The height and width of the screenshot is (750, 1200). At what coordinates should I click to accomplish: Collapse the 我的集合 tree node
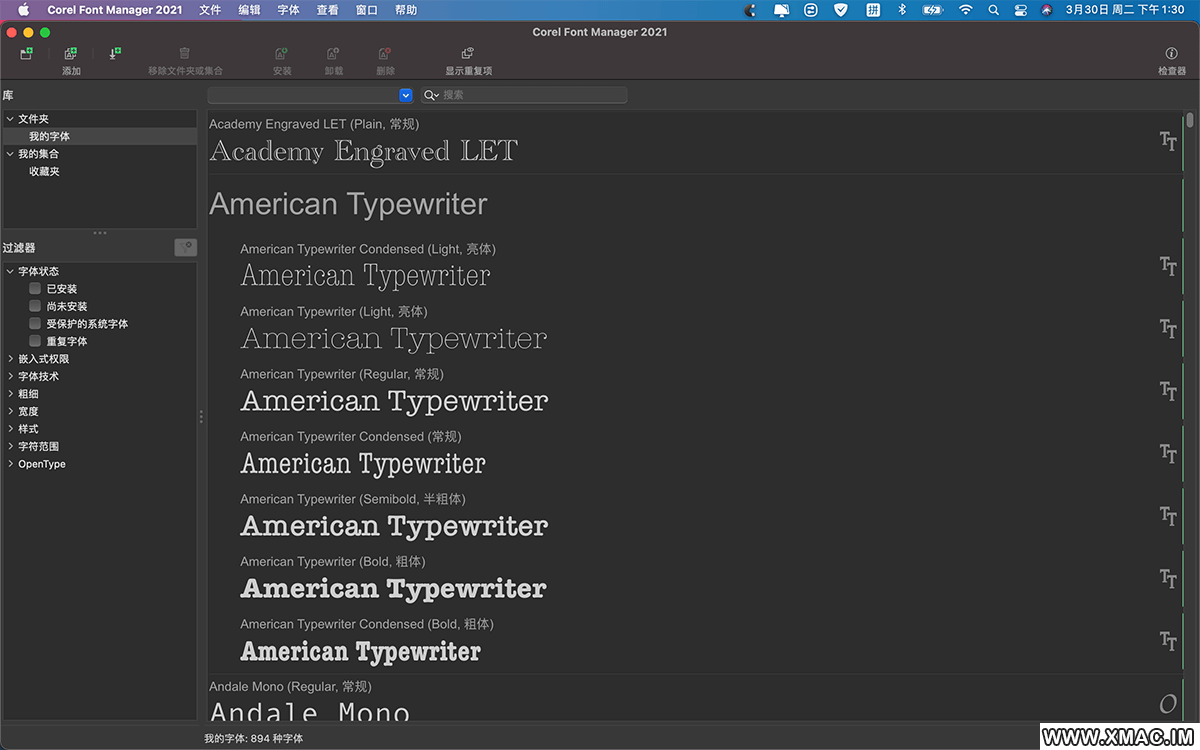(x=10, y=154)
